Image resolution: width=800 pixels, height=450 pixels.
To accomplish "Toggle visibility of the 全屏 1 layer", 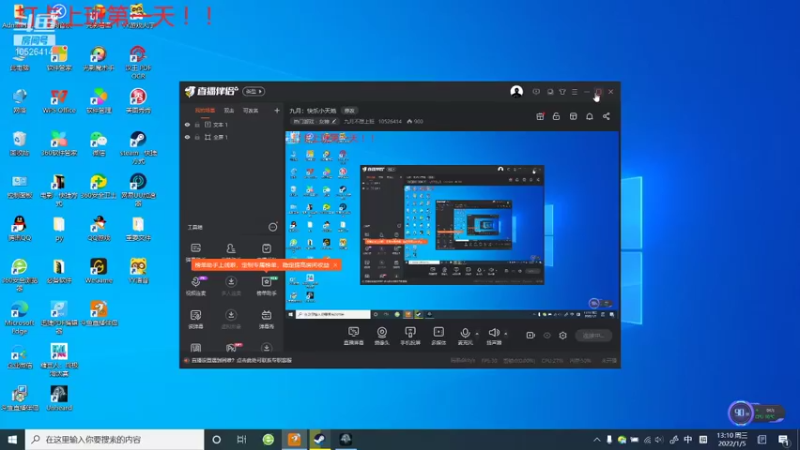I will point(187,137).
